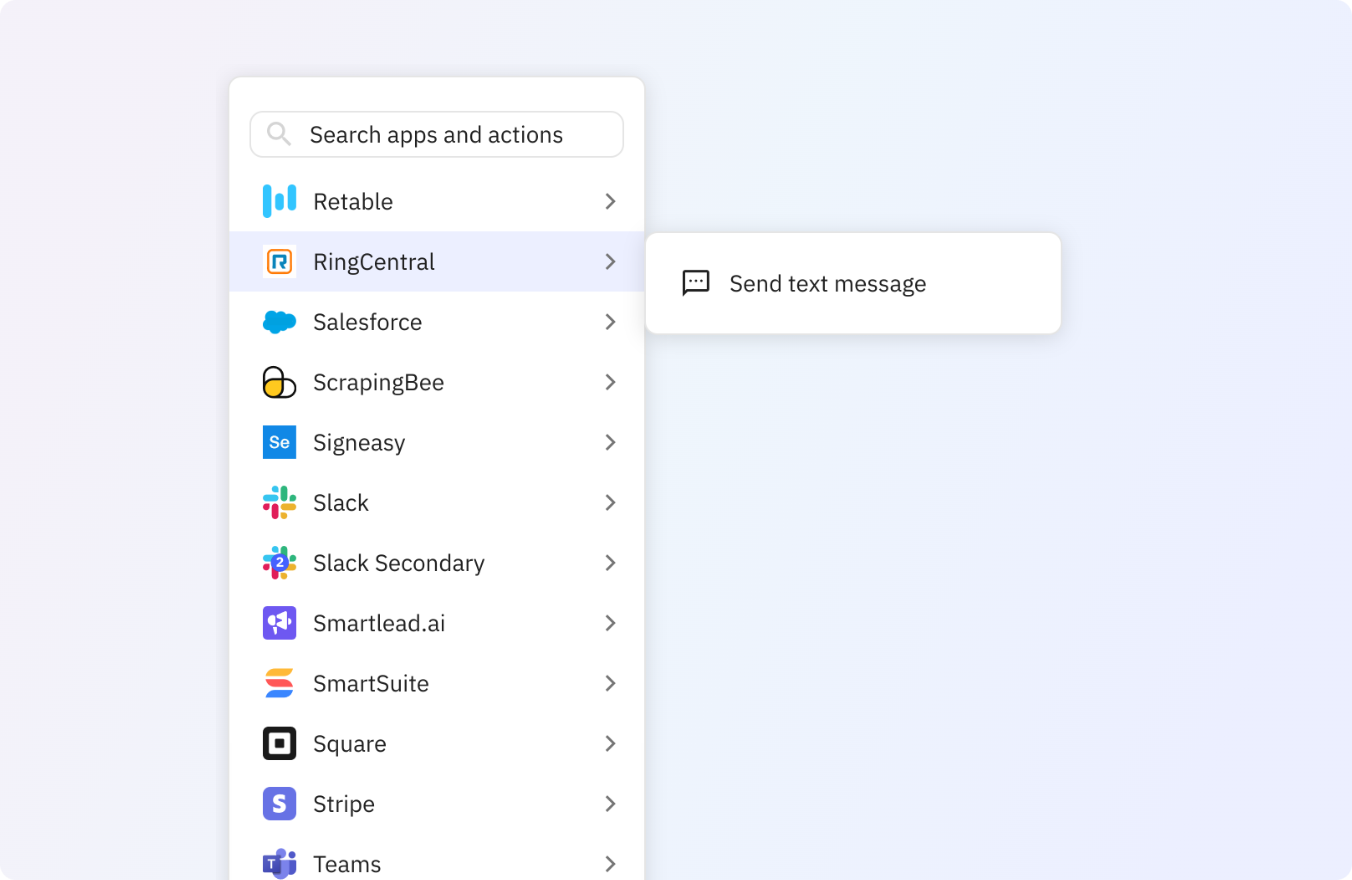Click the Salesforce cloud icon
The height and width of the screenshot is (880, 1352).
279,322
